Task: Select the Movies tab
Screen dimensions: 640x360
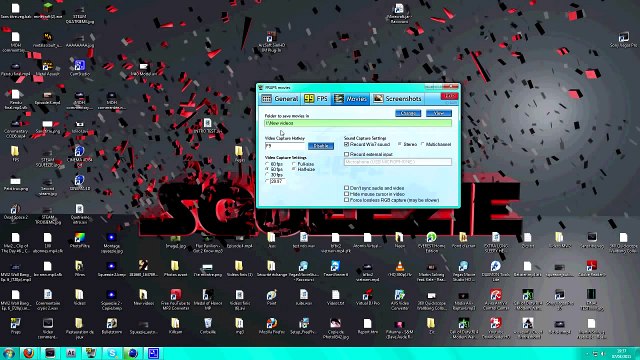Action: 351,99
